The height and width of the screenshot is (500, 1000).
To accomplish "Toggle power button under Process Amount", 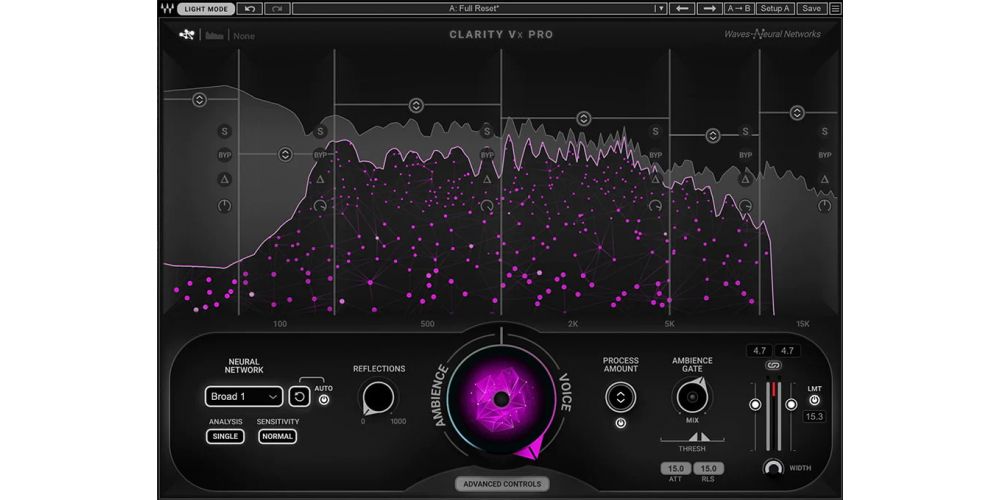I will tap(621, 423).
